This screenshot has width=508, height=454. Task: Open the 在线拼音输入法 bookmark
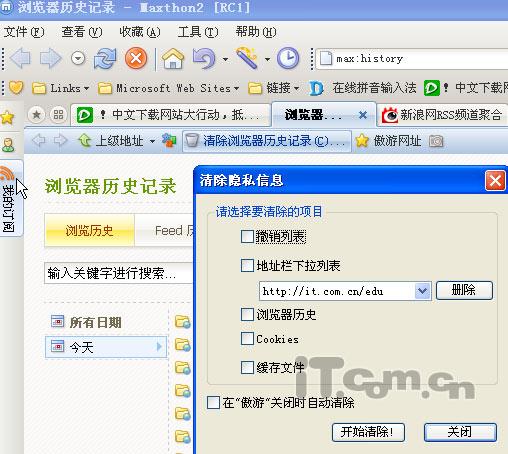[x=363, y=88]
